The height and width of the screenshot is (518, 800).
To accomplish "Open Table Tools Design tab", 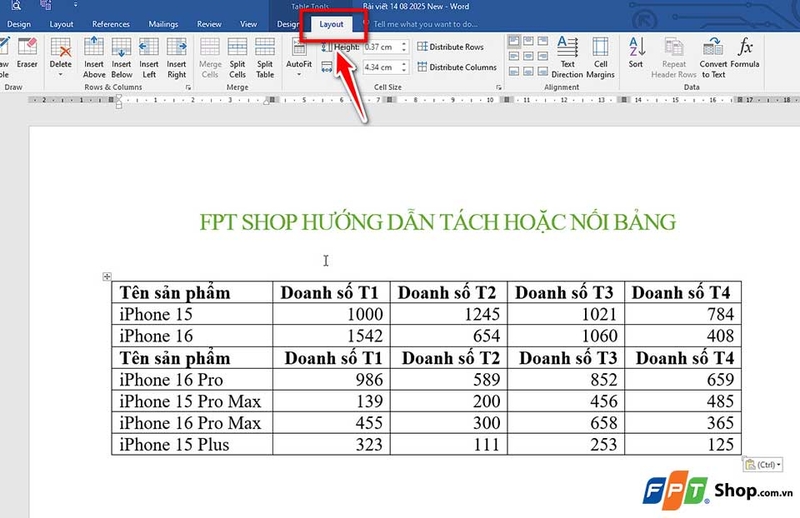I will (x=288, y=24).
